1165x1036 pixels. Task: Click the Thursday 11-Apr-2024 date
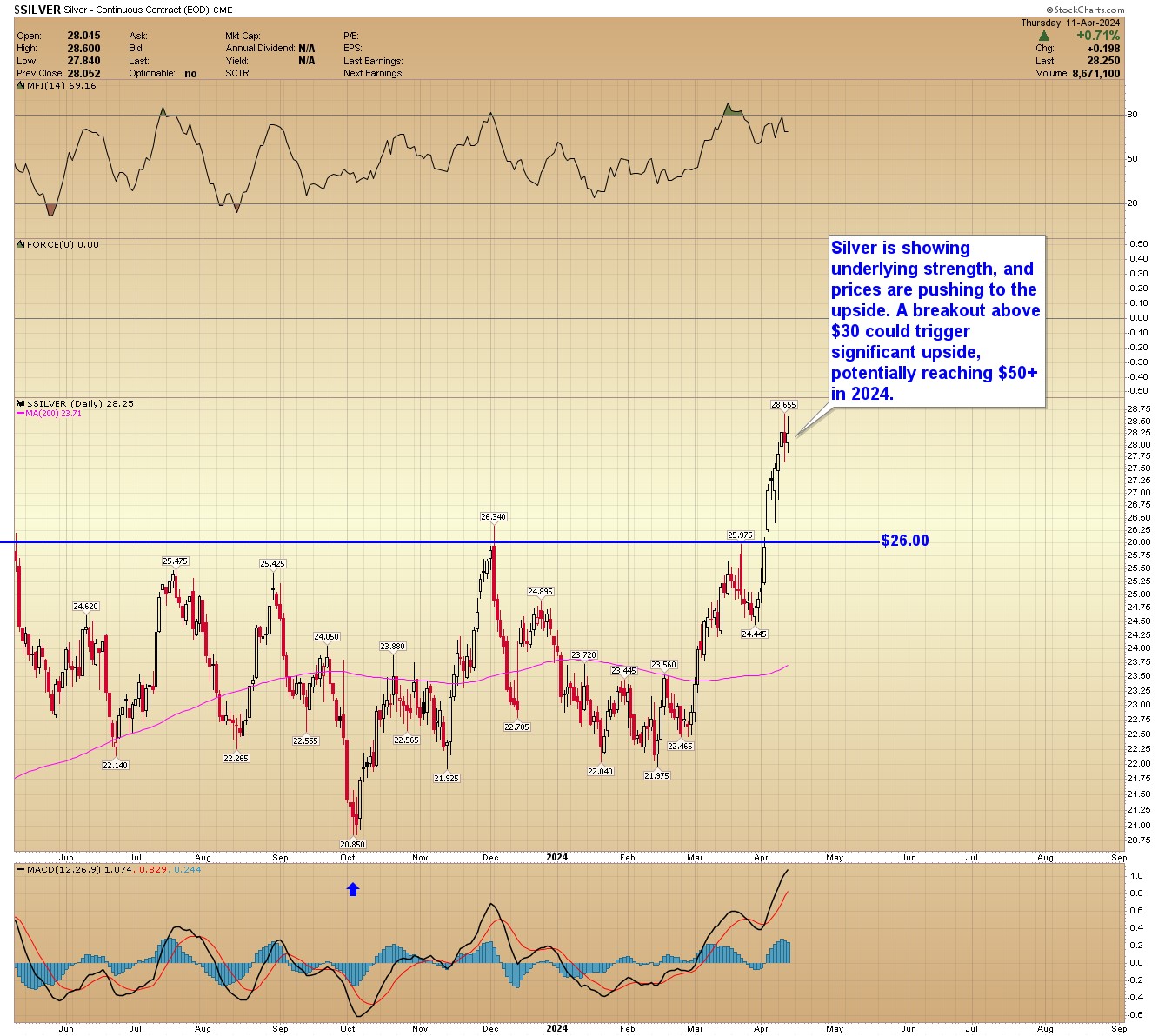1070,23
